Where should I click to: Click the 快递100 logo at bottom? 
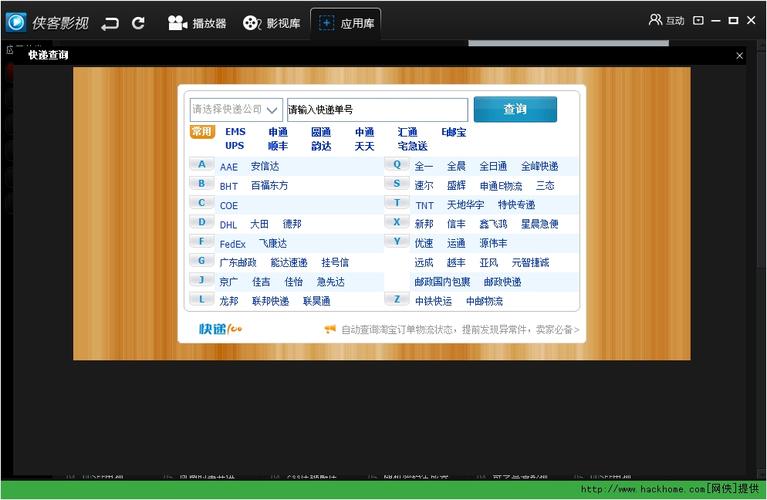[220, 329]
